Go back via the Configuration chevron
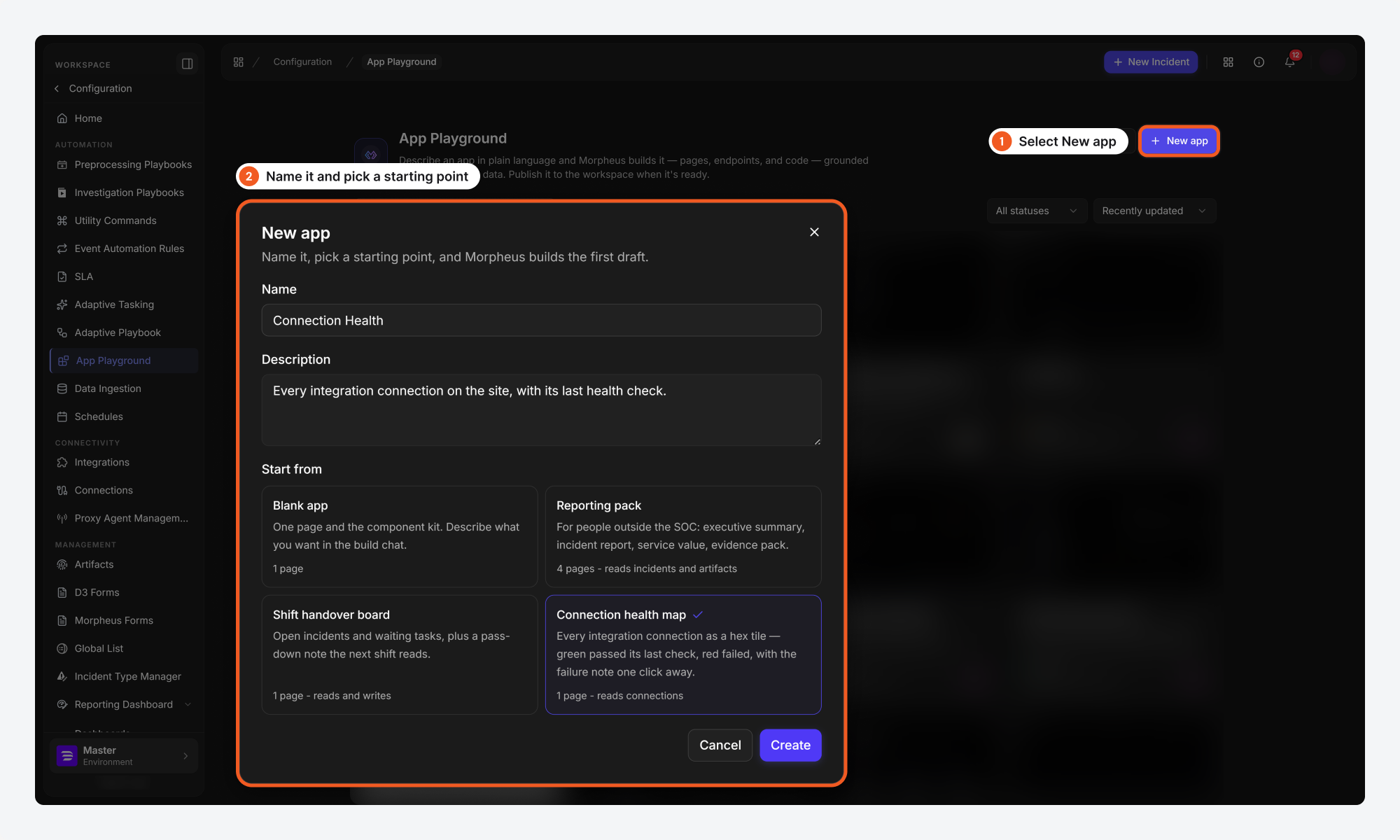This screenshot has height=840, width=1400. (x=57, y=88)
